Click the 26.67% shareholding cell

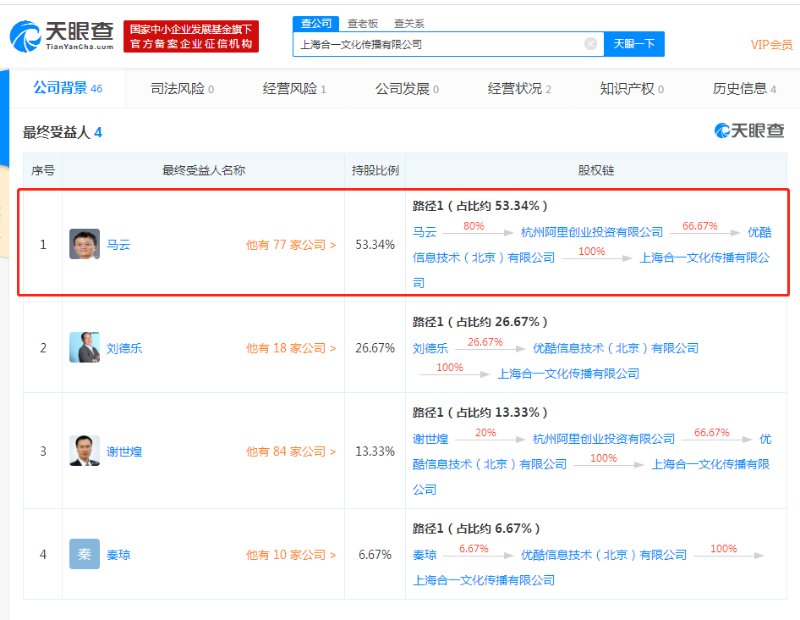pos(375,348)
